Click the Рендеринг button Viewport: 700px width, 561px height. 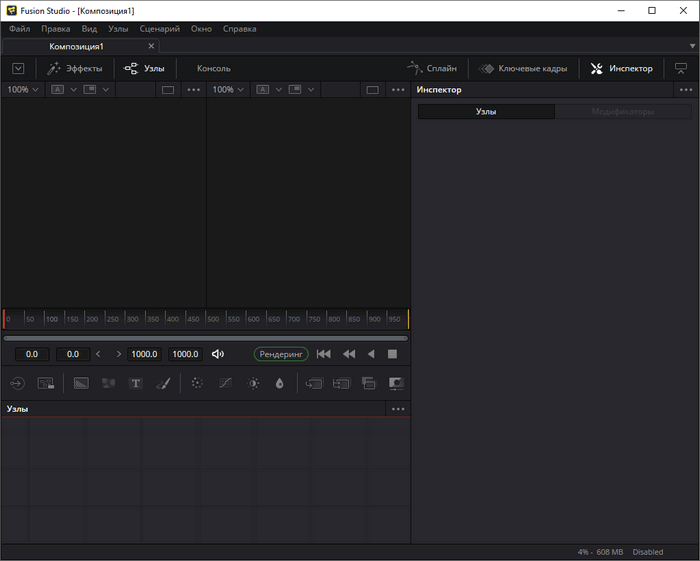281,354
